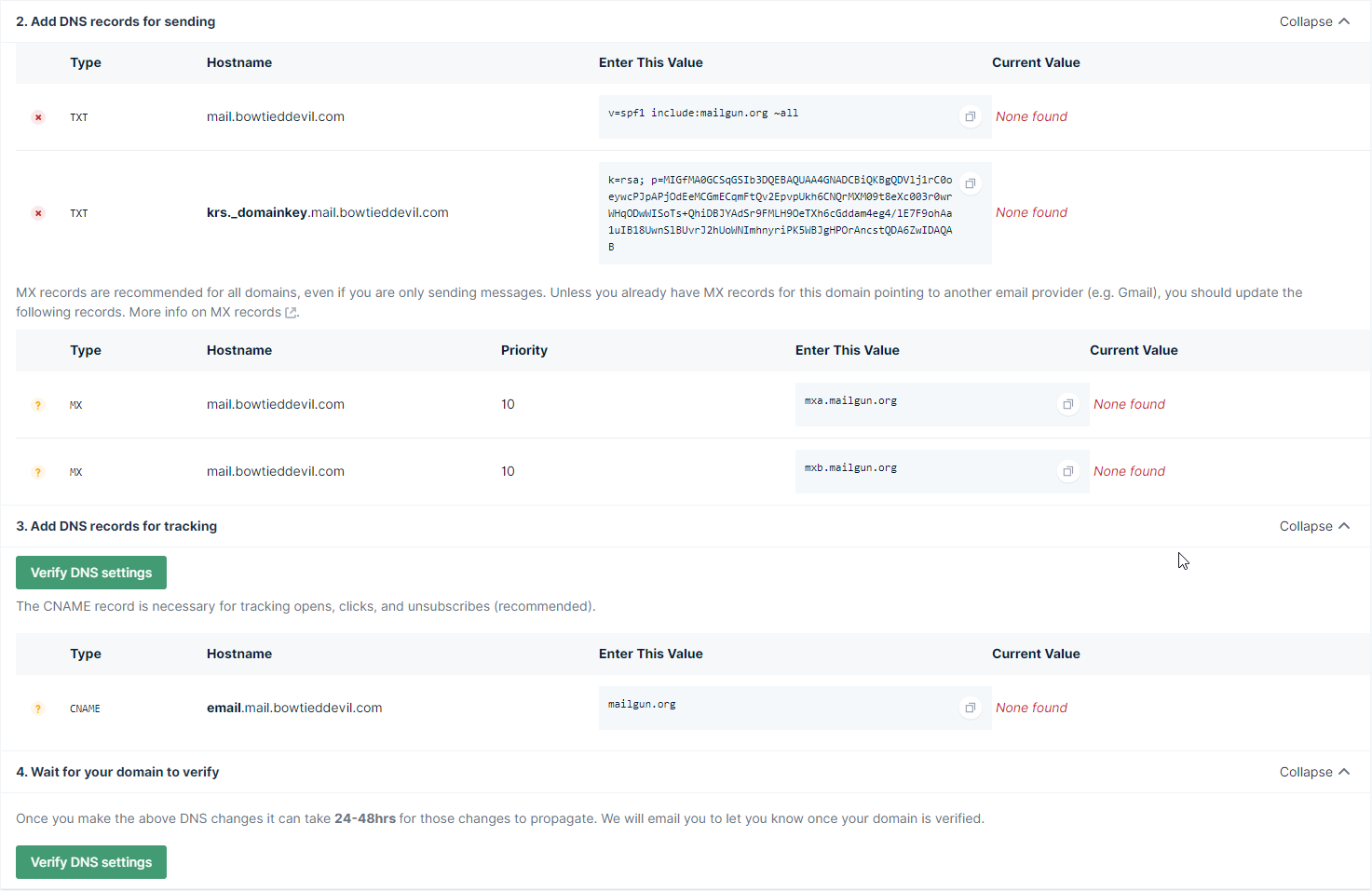The image size is (1372, 891).
Task: Click None found for the mxa record
Action: (1129, 404)
